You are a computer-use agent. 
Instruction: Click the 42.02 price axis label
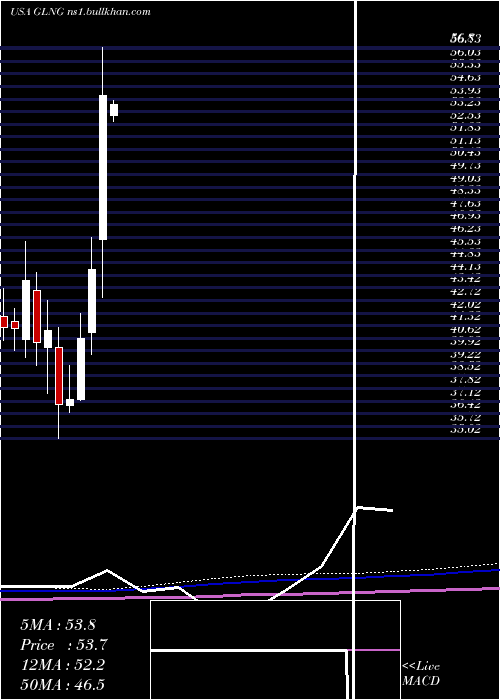pyautogui.click(x=465, y=304)
